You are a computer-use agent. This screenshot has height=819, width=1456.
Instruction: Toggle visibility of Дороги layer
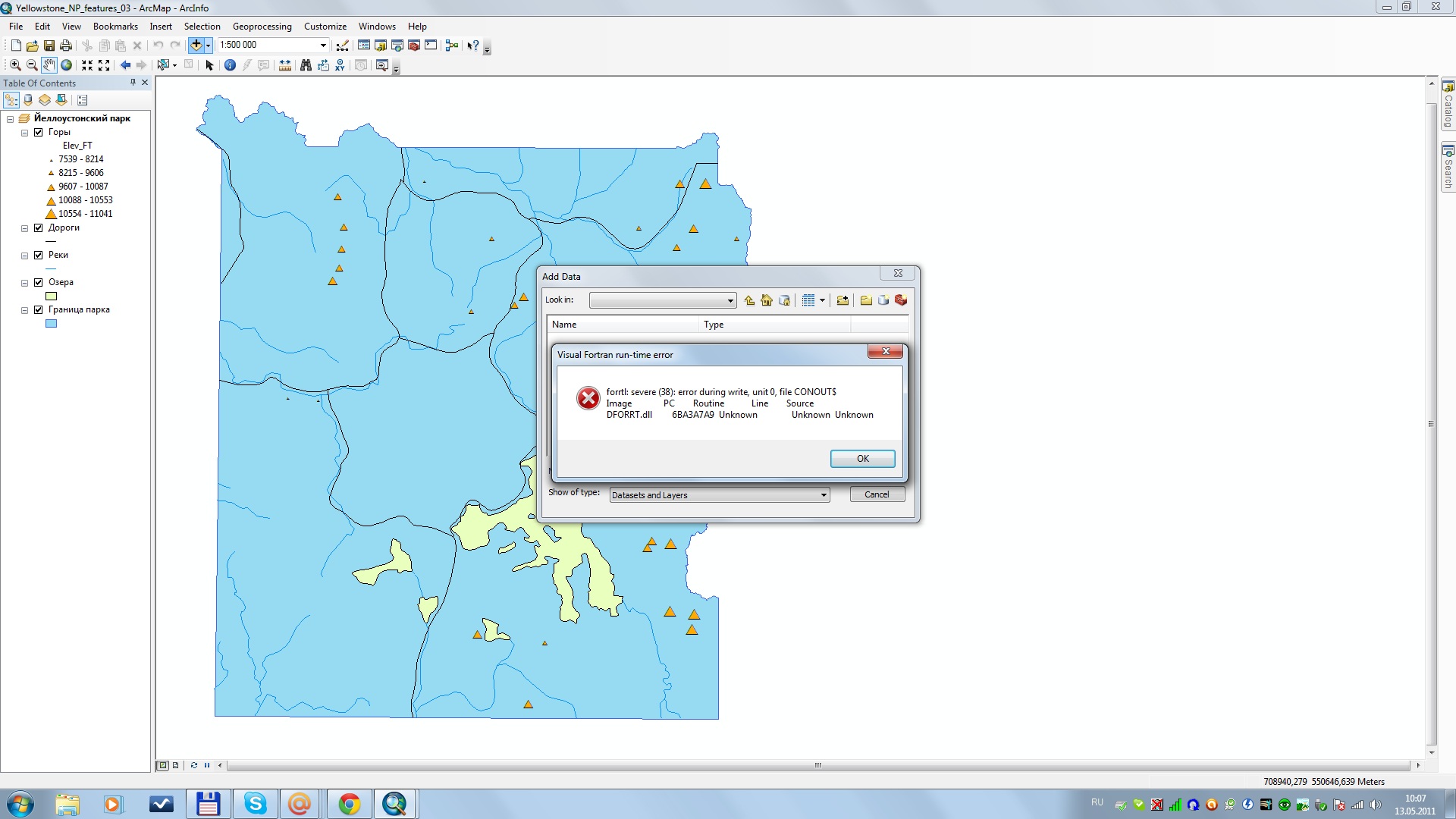tap(39, 227)
